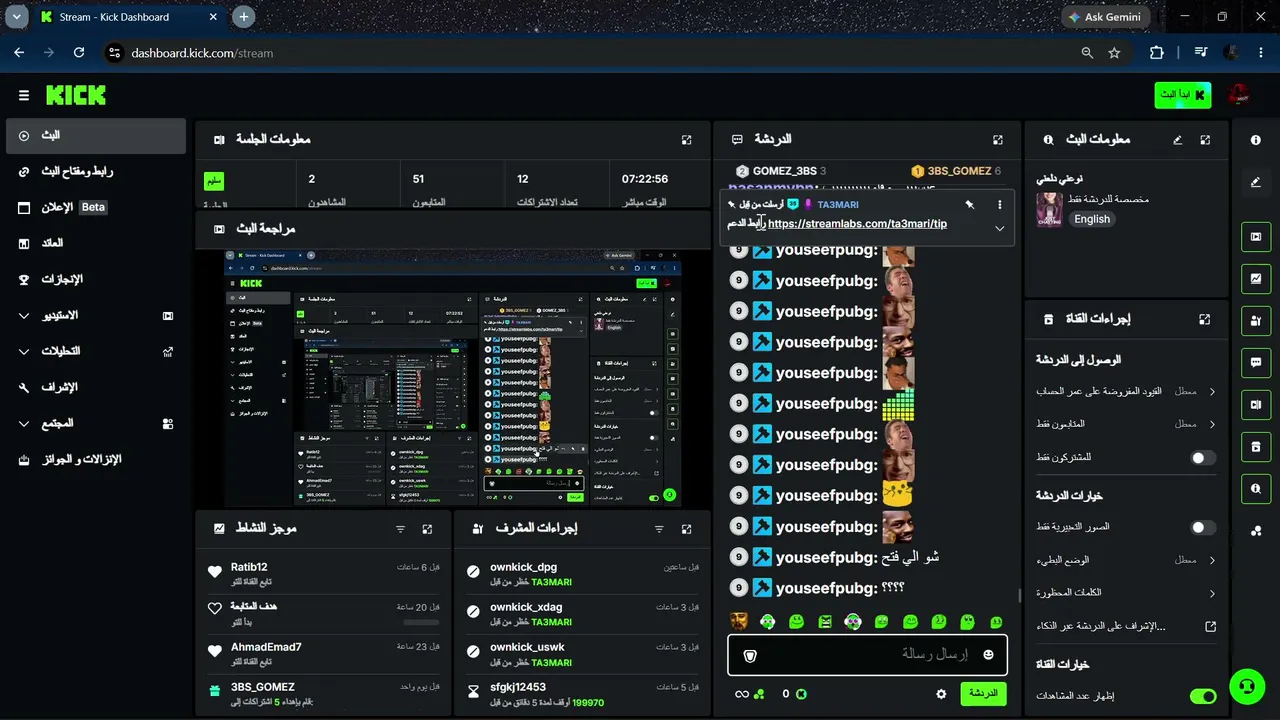Open the AI moderation (عبر الذكاء) external link icon
This screenshot has width=1280, height=720.
1211,627
